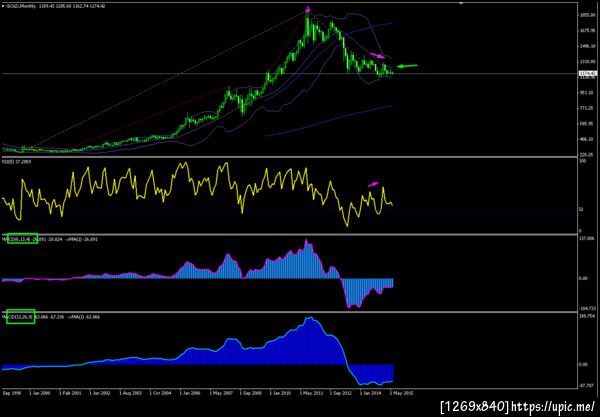Click the 1 Jun 2002 time axis label
The width and height of the screenshot is (600, 417).
click(x=101, y=393)
